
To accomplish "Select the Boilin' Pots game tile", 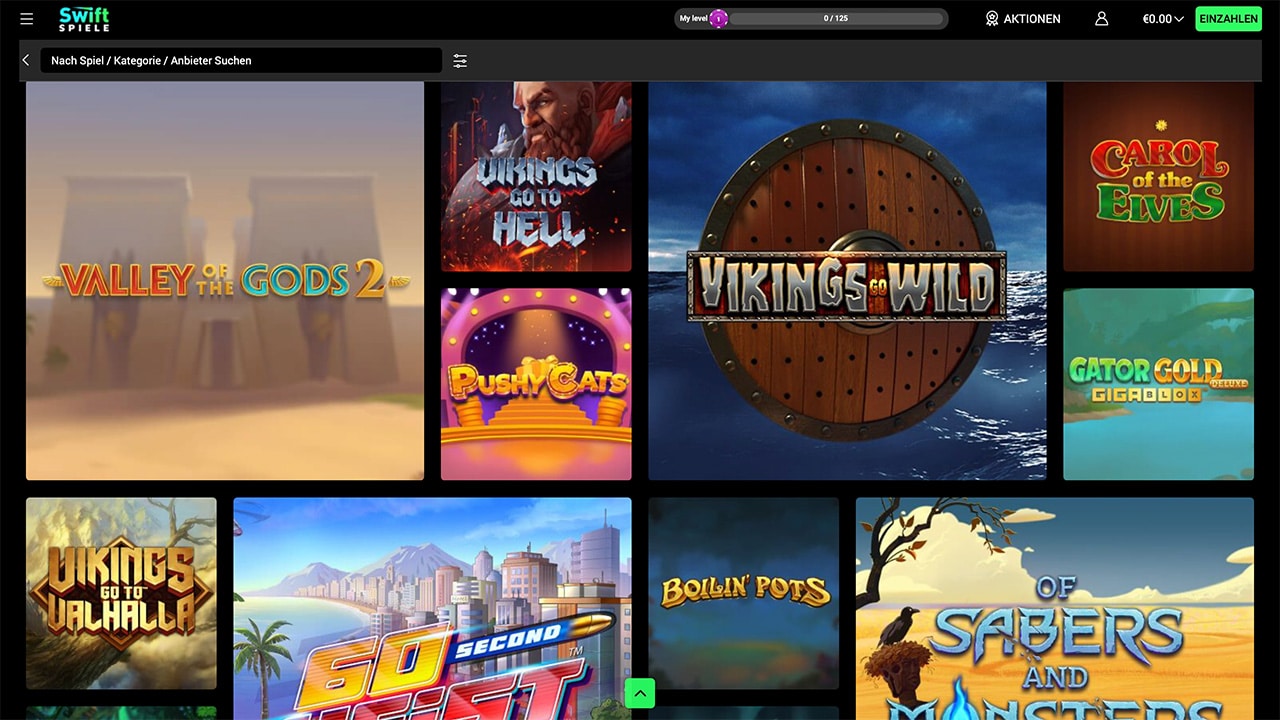I will (743, 593).
